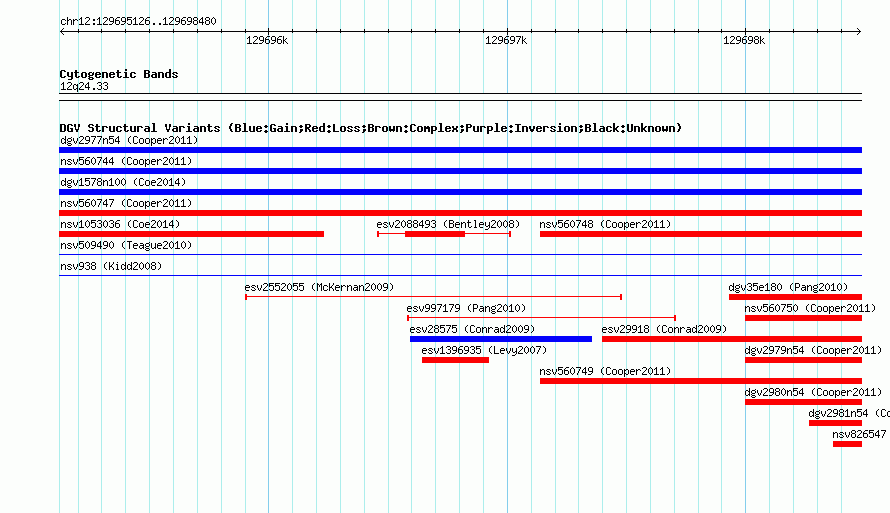The width and height of the screenshot is (890, 513).
Task: Click the dgv35e180 red bar
Action: (795, 297)
